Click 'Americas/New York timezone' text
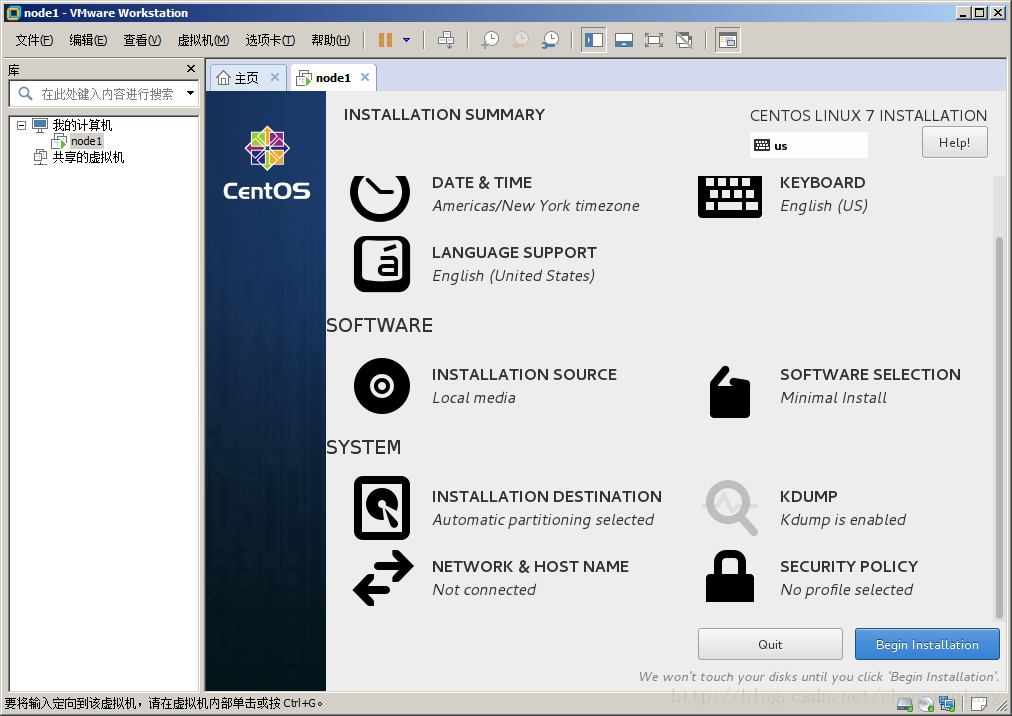The height and width of the screenshot is (716, 1012). pyautogui.click(x=536, y=206)
